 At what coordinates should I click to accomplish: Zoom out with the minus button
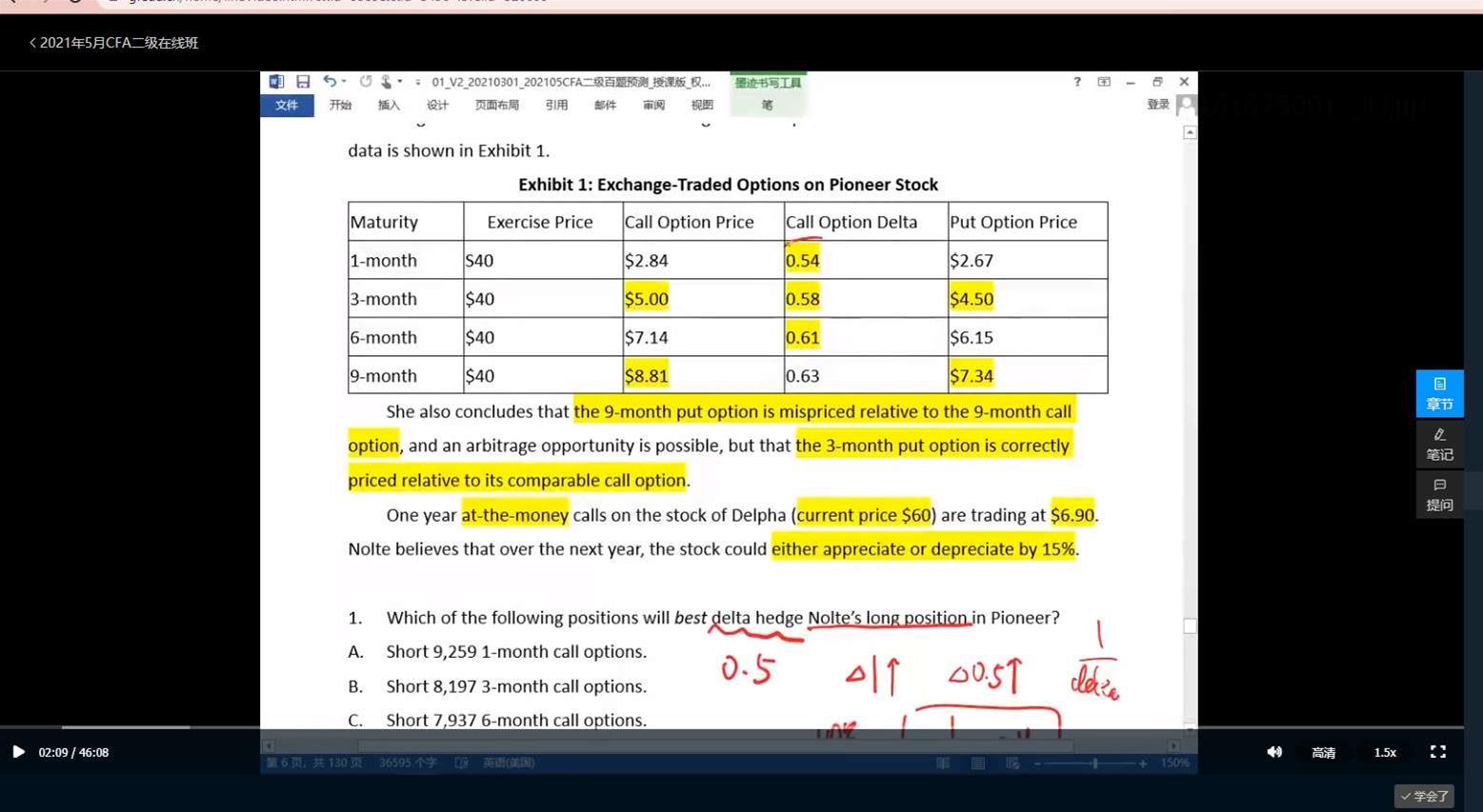tap(1037, 762)
